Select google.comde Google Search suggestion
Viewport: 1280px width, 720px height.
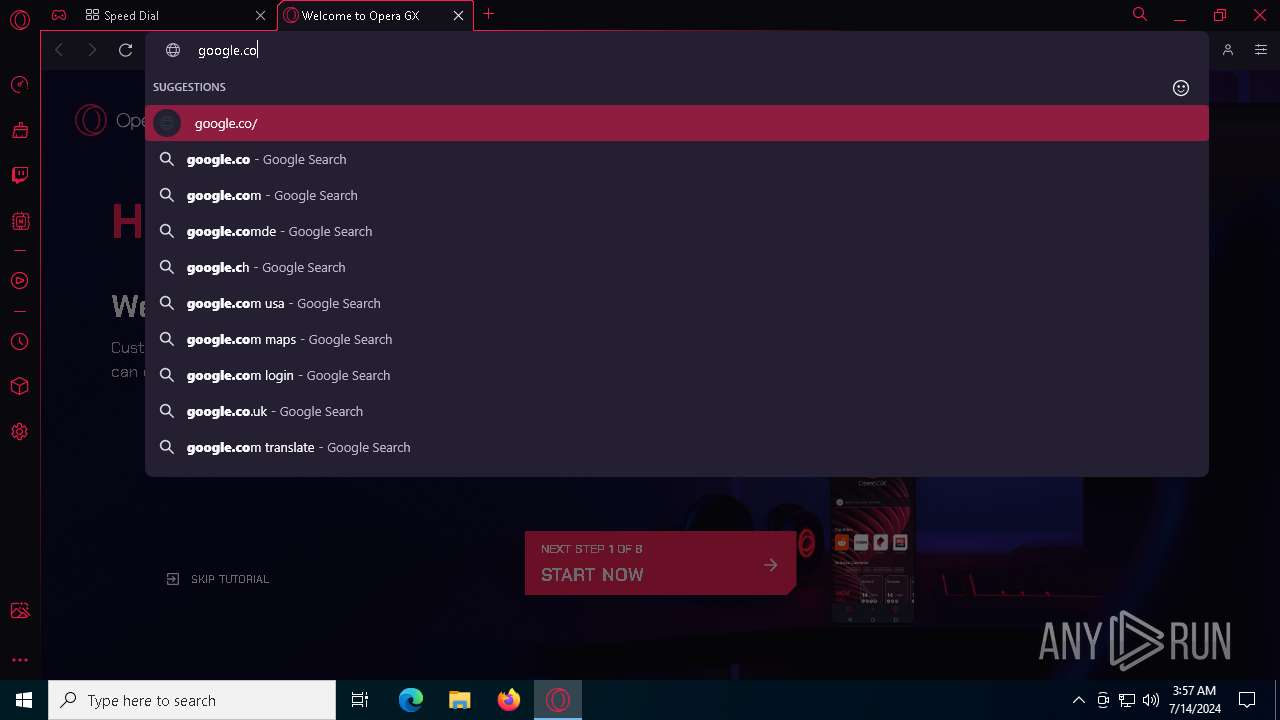[x=677, y=231]
